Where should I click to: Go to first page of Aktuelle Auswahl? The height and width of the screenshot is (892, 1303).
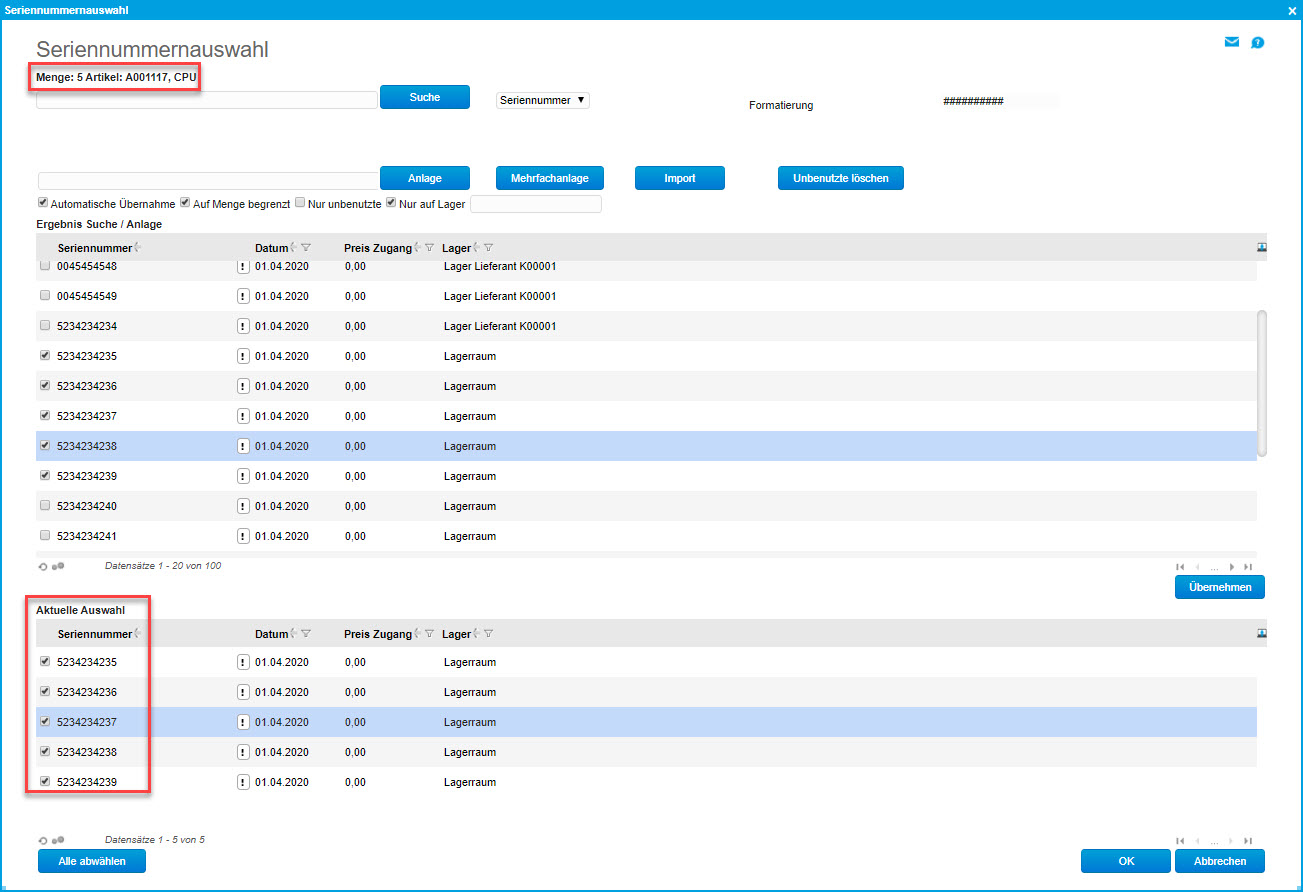[x=1181, y=841]
